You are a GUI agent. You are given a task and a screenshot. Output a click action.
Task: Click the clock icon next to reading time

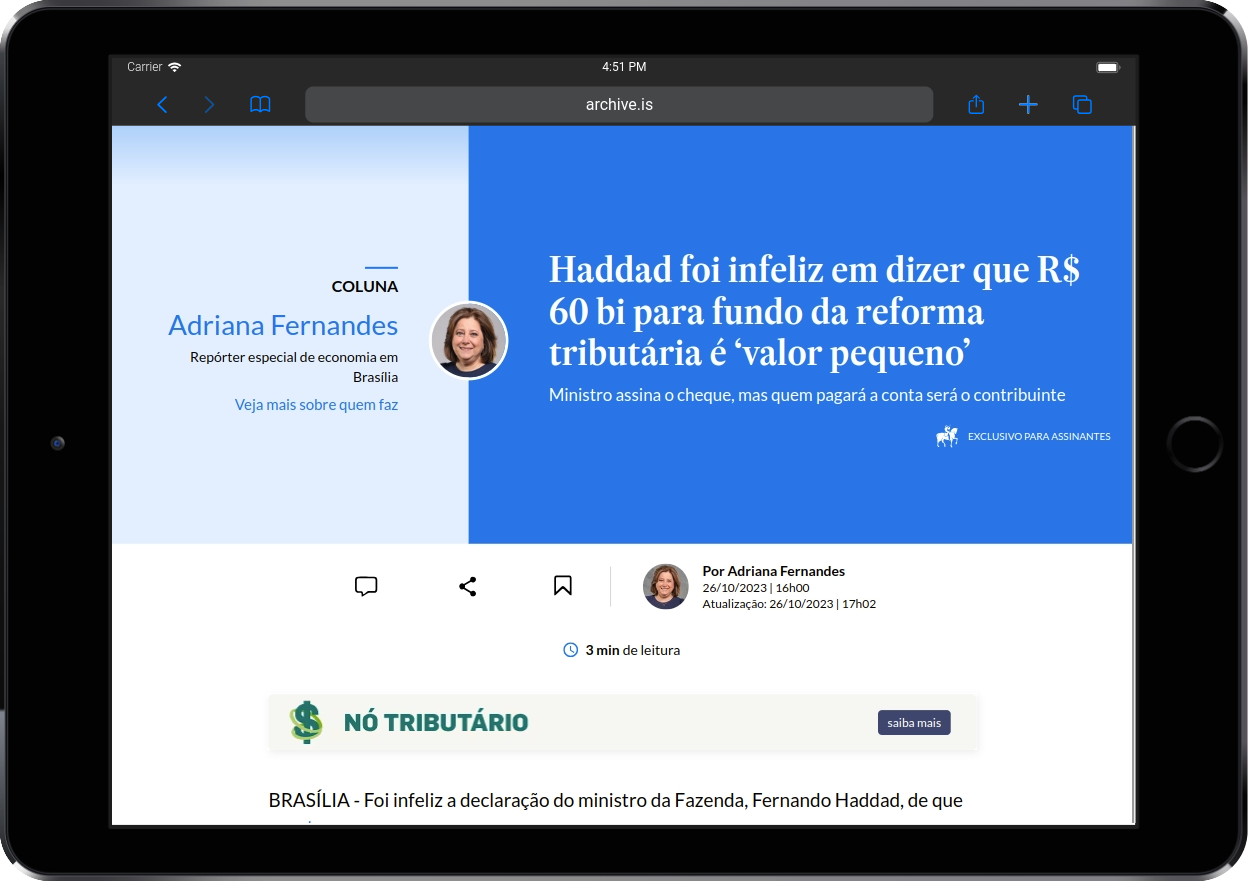(x=570, y=649)
